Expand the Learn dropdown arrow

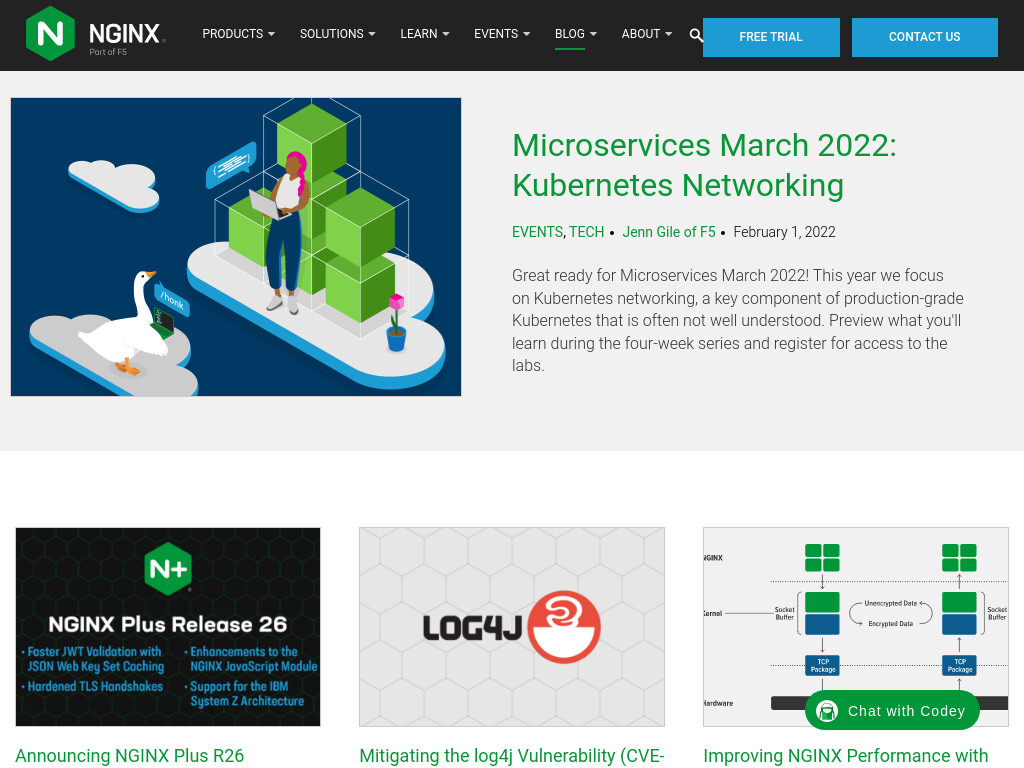click(x=445, y=34)
